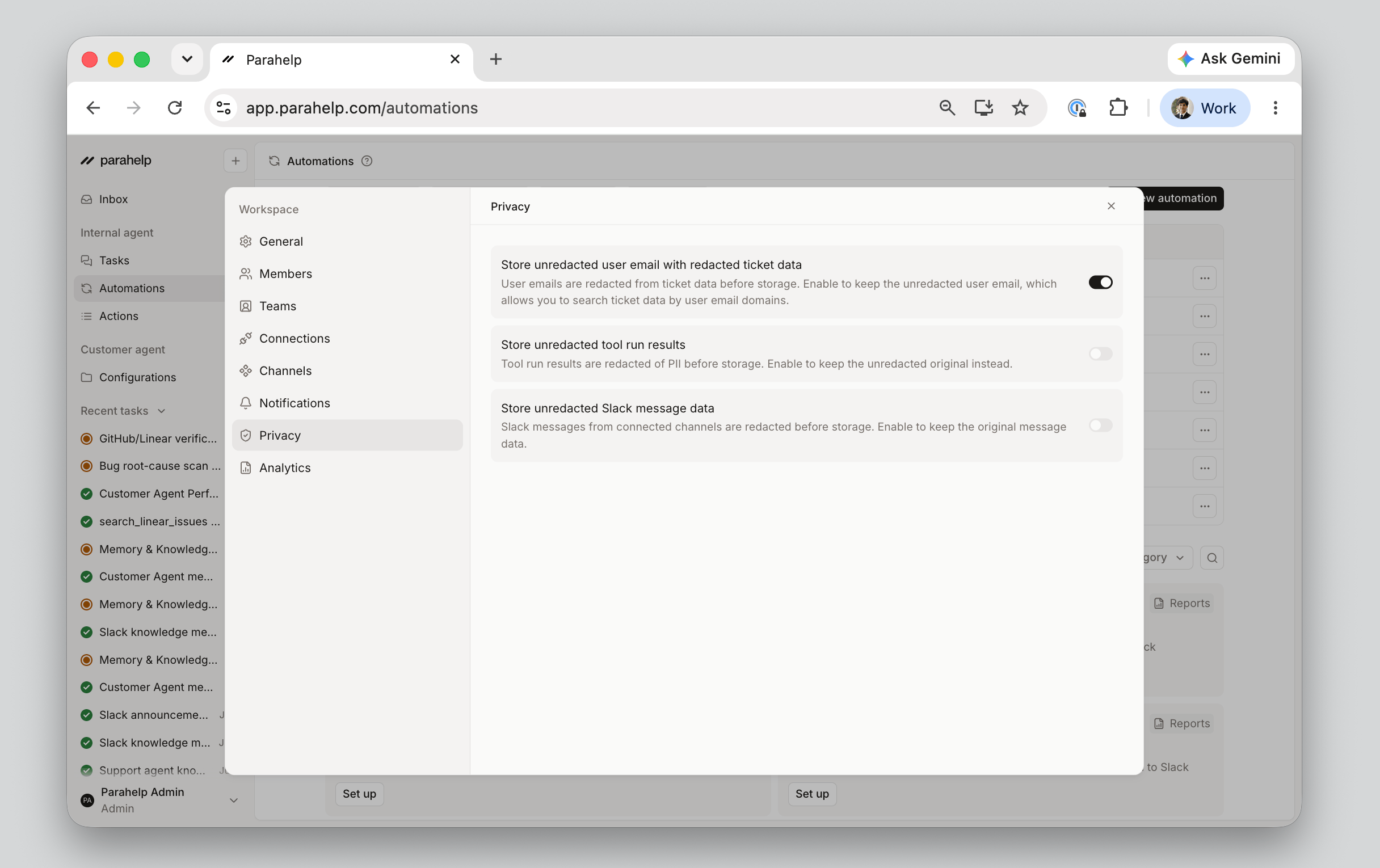
Task: Toggle off unredacted user email storage
Action: pyautogui.click(x=1100, y=283)
